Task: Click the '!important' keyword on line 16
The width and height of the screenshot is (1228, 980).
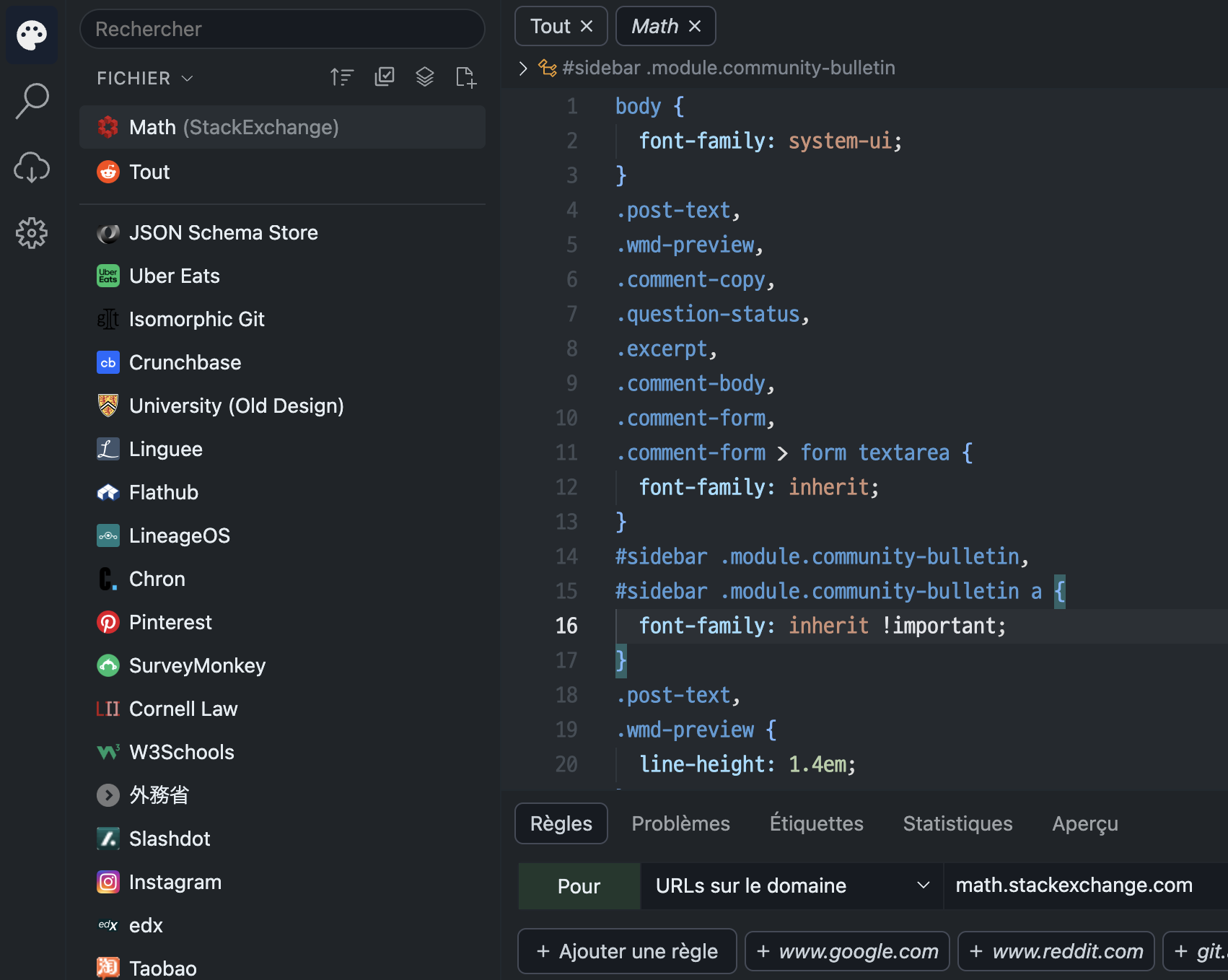Action: click(938, 626)
